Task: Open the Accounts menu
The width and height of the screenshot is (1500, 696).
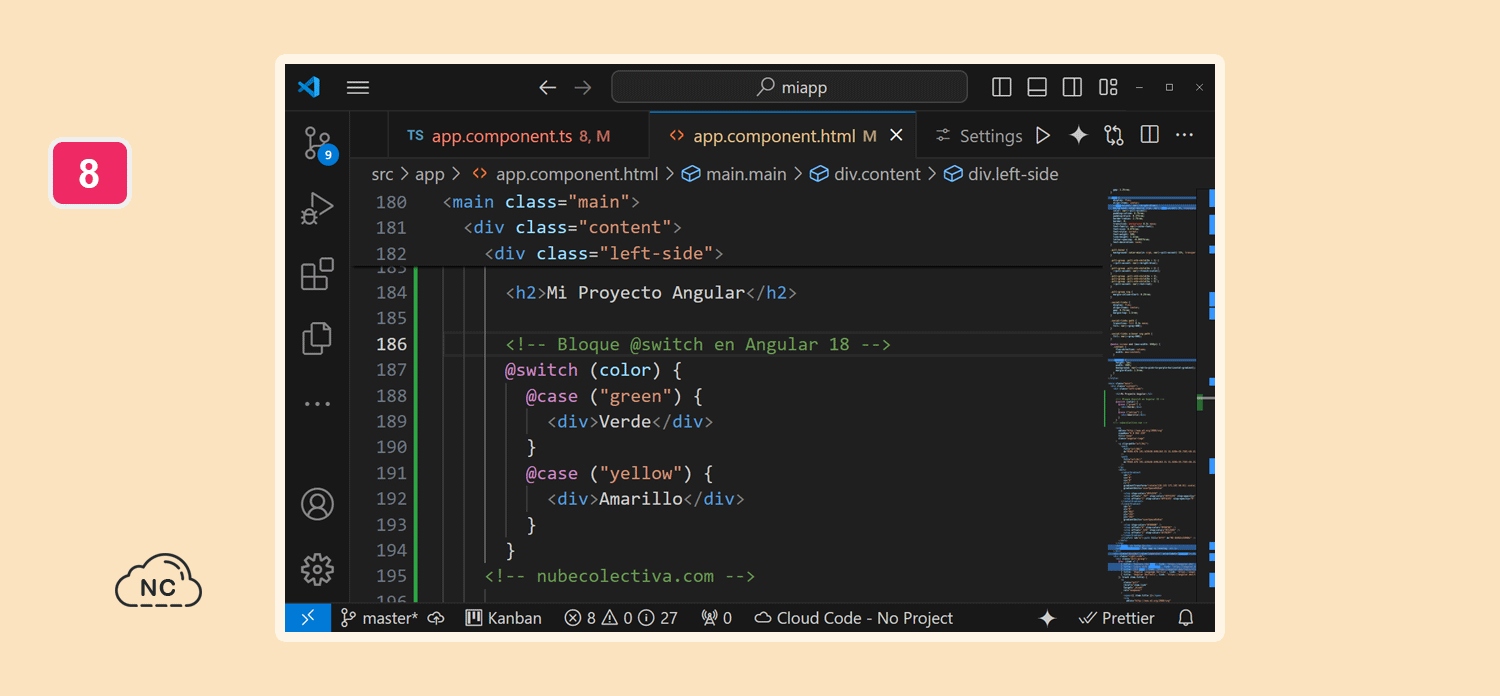Action: [317, 504]
